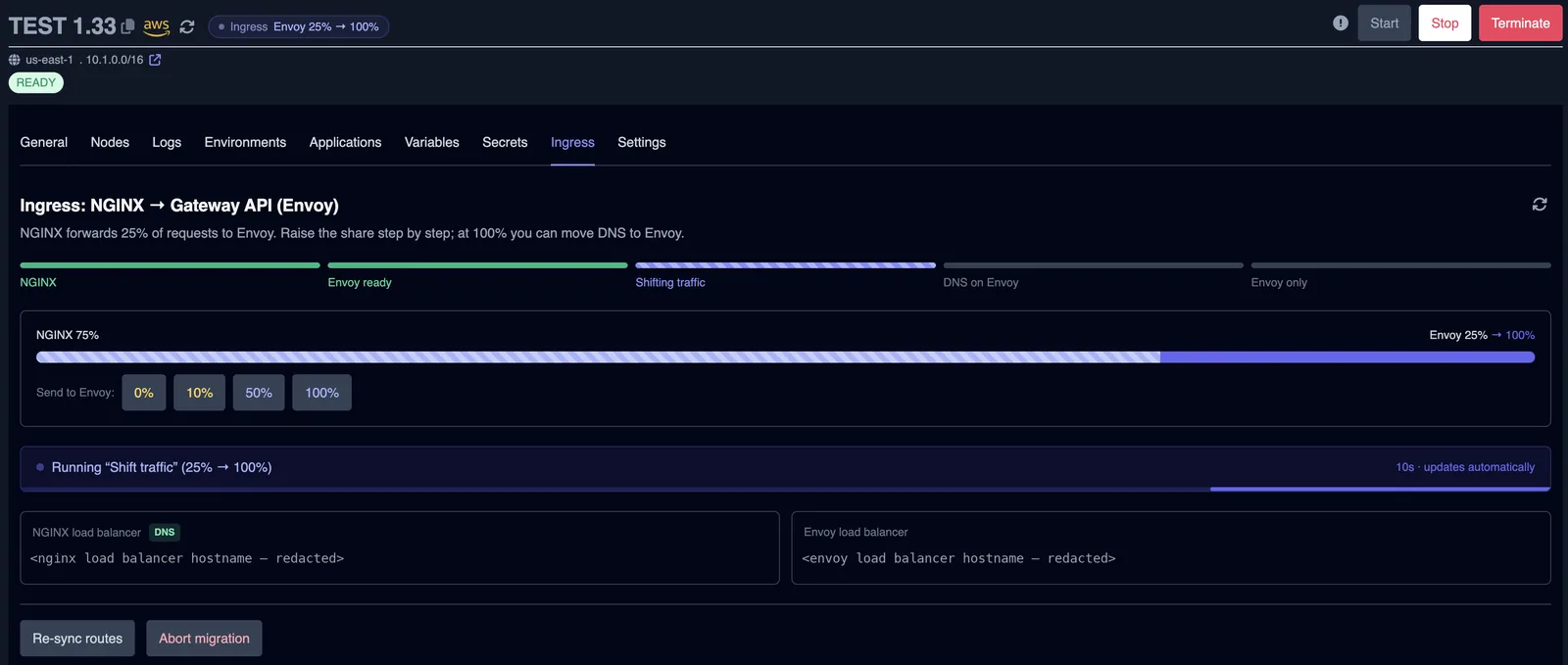Image resolution: width=1568 pixels, height=665 pixels.
Task: Switch to the Variables tab
Action: pos(432,142)
